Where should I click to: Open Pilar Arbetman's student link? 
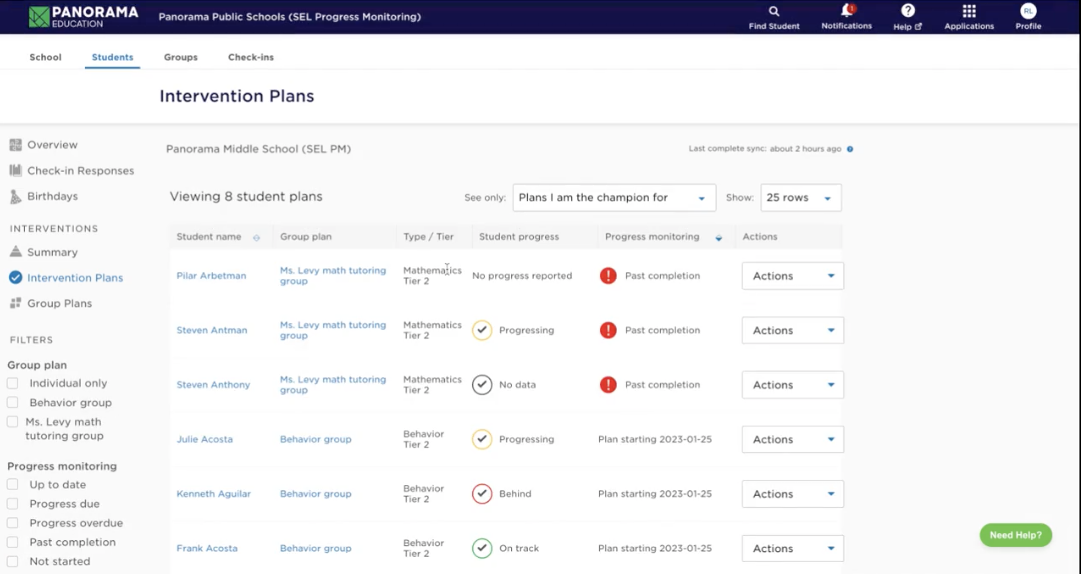[211, 276]
